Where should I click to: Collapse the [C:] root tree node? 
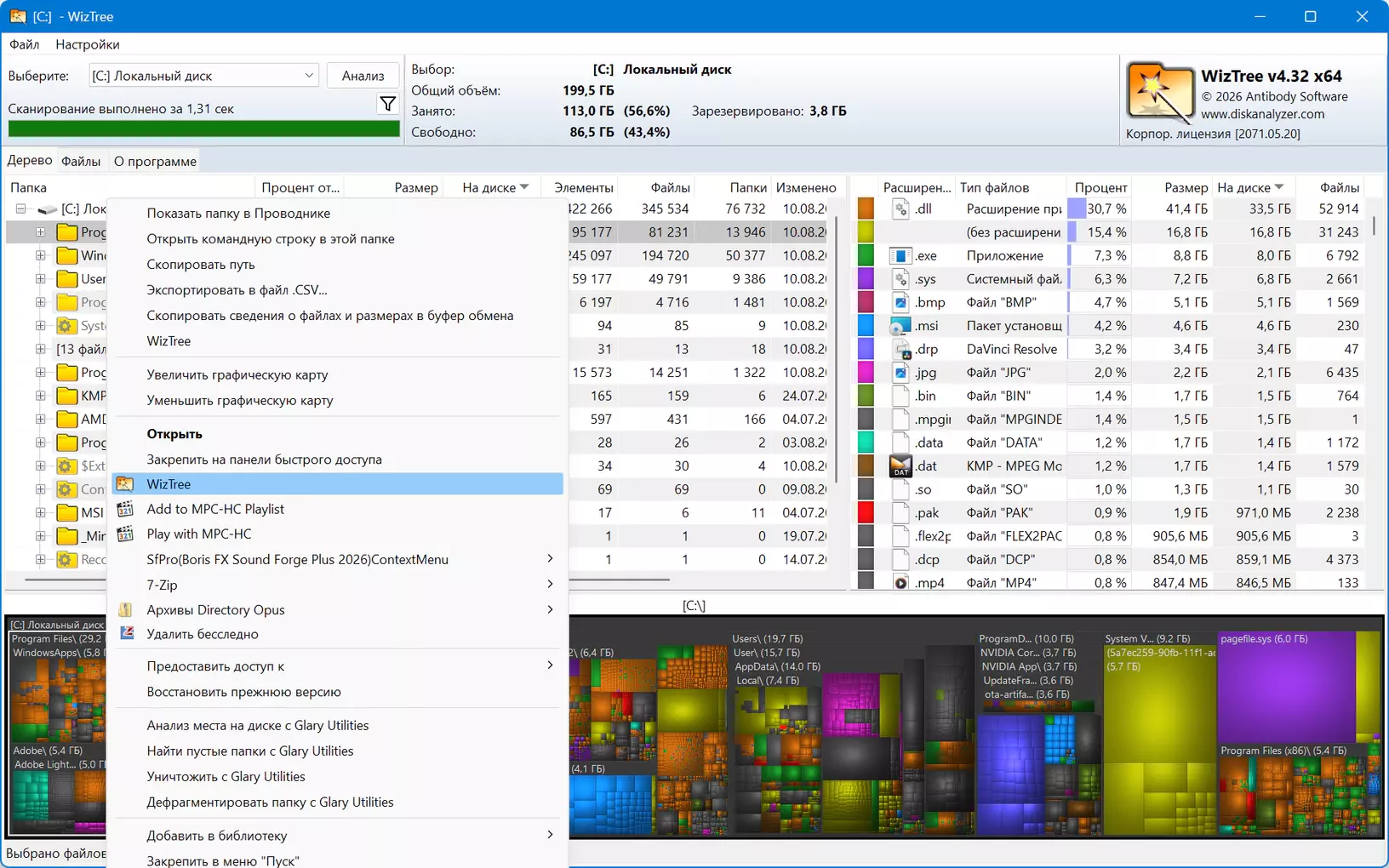tap(20, 208)
